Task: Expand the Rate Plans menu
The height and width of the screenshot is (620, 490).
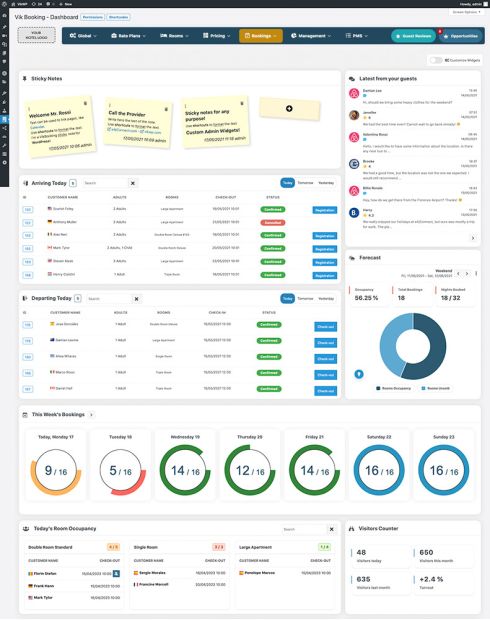Action: (x=129, y=36)
